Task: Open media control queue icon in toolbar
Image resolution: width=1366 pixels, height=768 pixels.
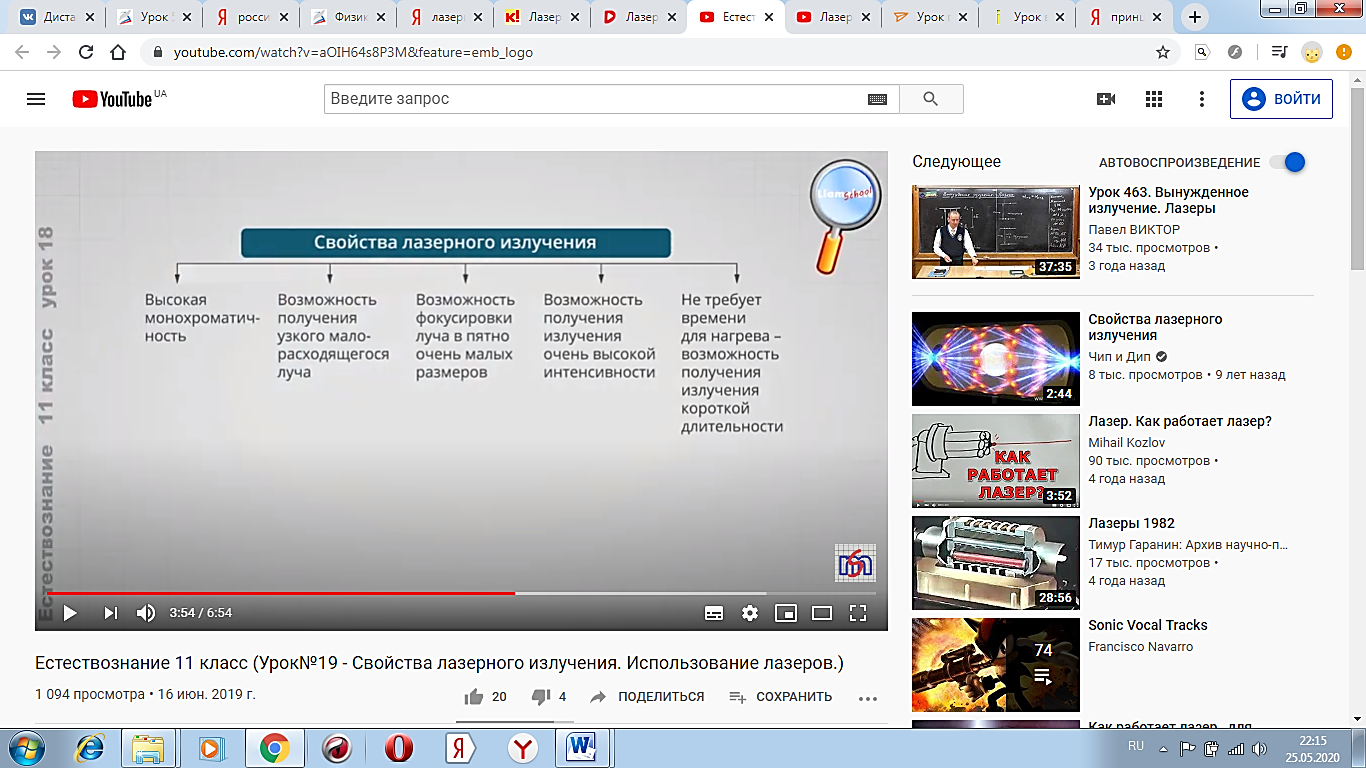Action: click(x=1279, y=52)
